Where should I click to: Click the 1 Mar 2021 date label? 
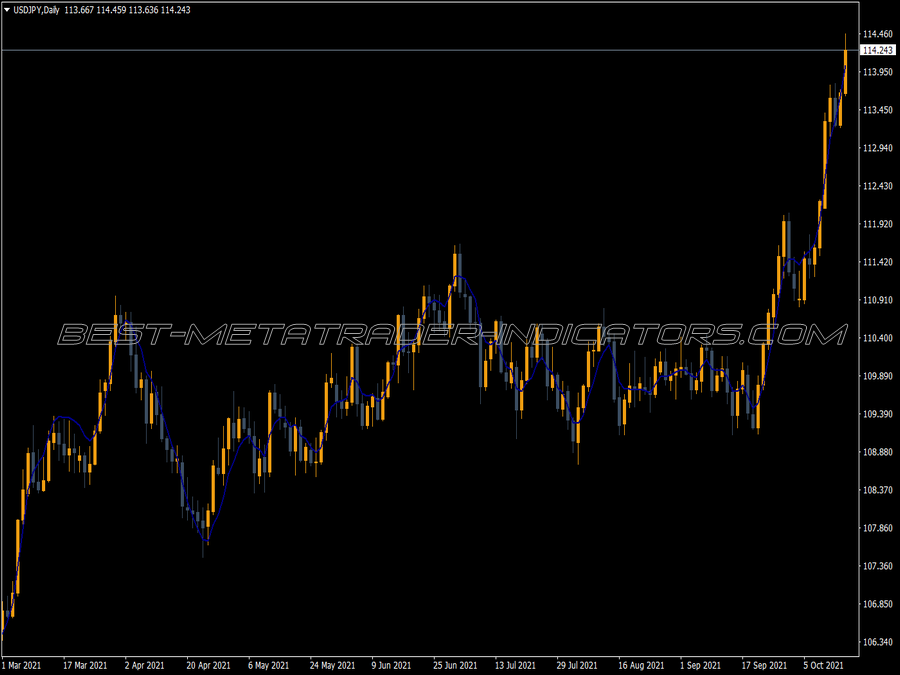tap(23, 662)
